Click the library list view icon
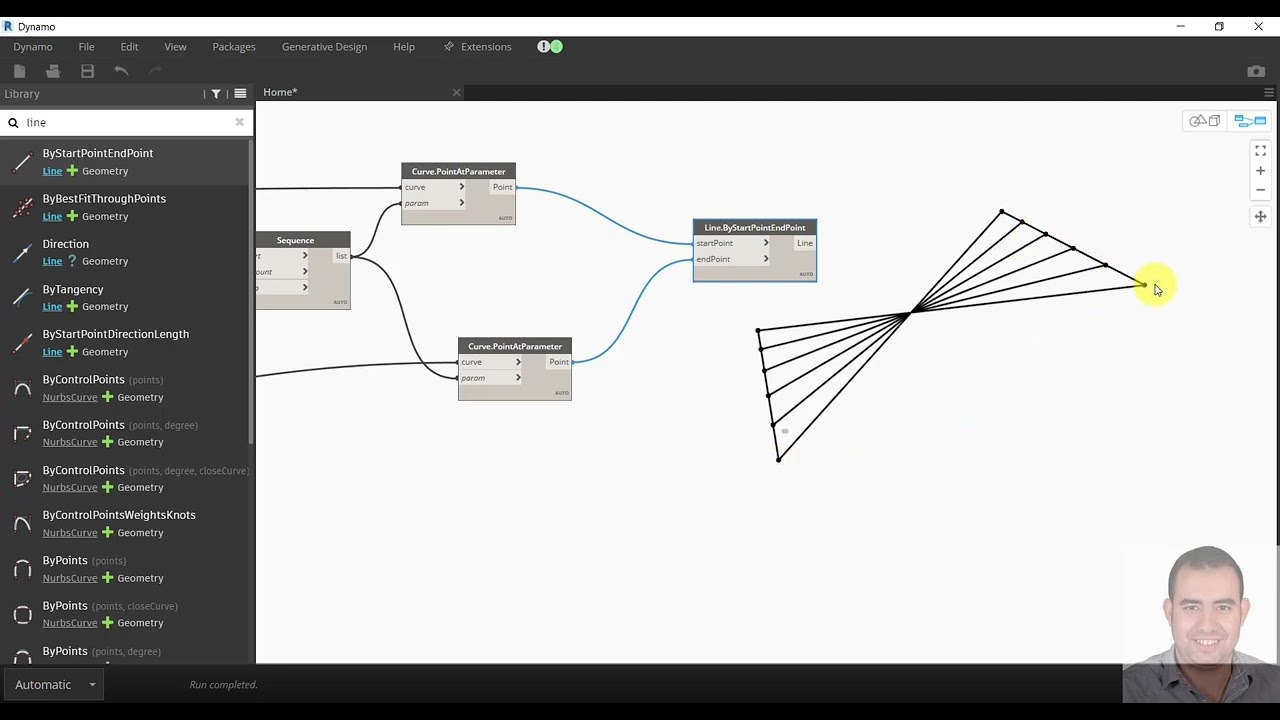1280x720 pixels. click(x=240, y=94)
